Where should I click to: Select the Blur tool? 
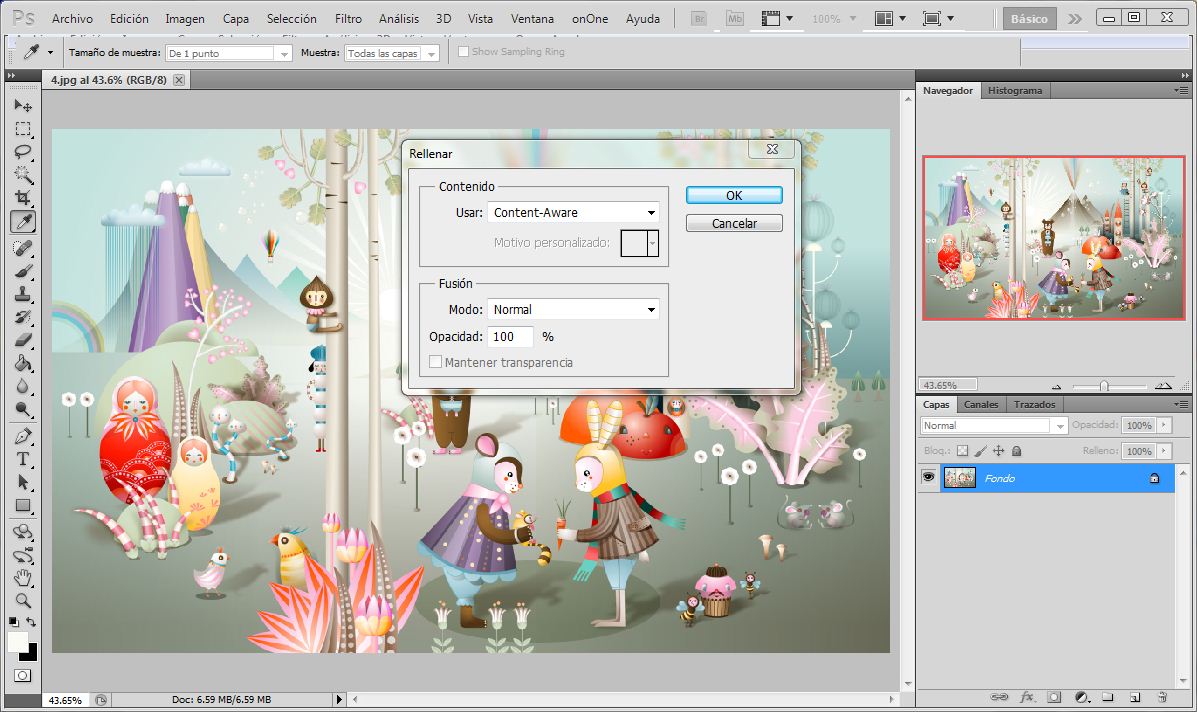click(x=23, y=386)
